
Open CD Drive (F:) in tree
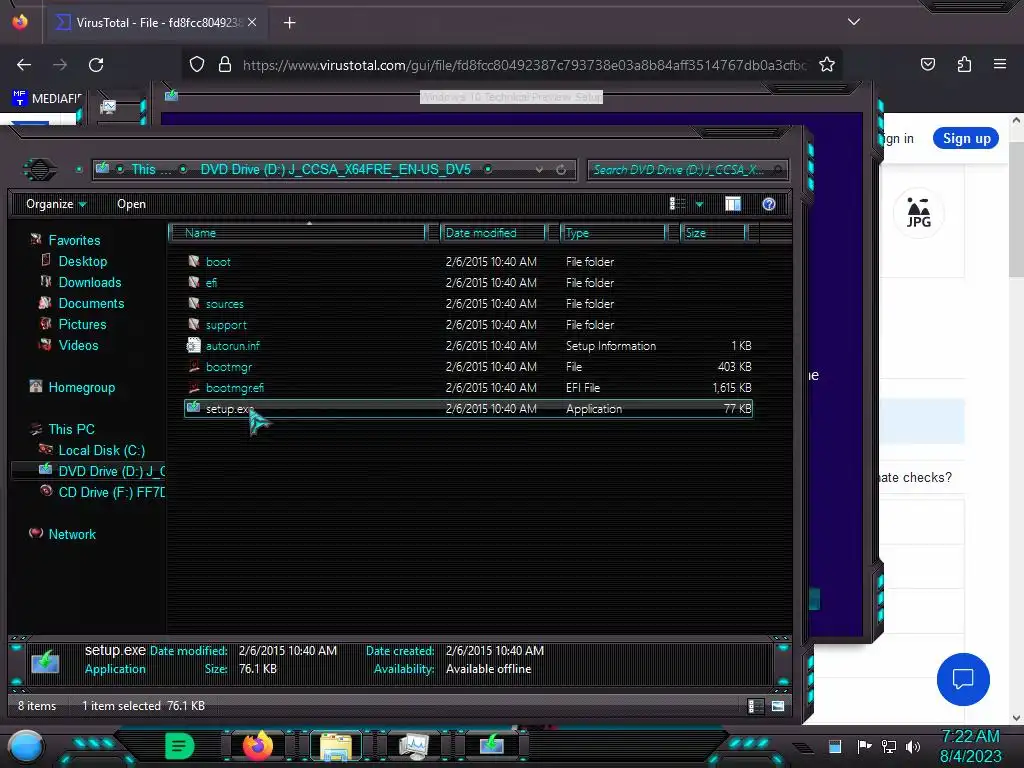coord(112,492)
